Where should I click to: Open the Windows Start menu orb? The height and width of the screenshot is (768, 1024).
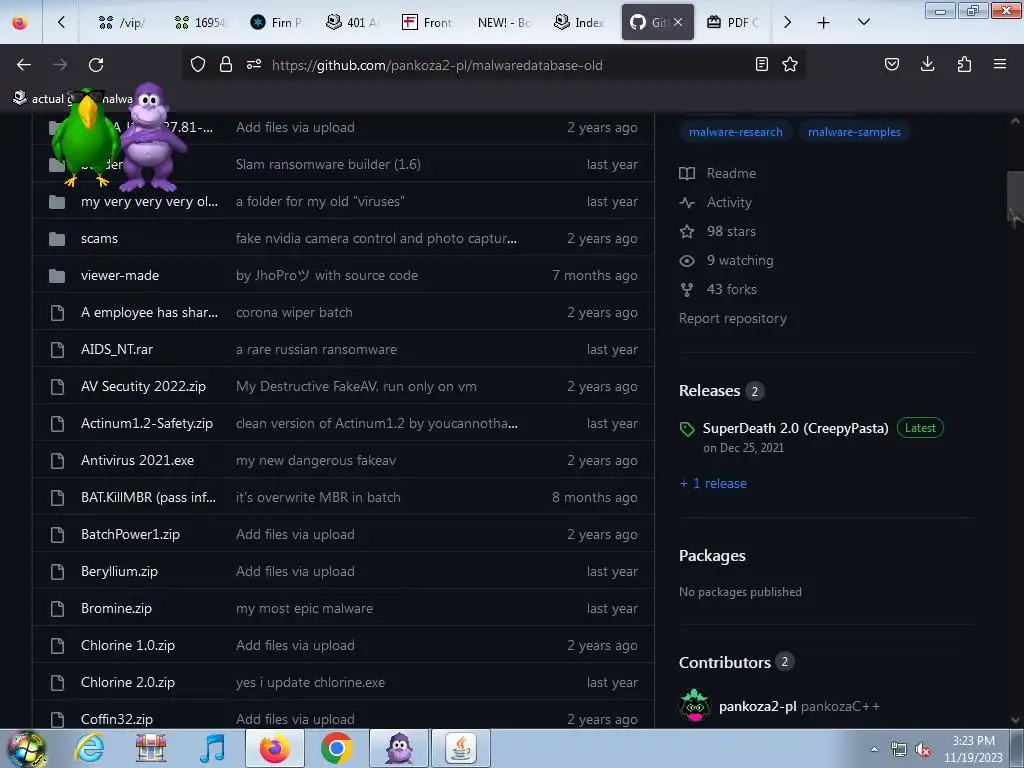coord(27,748)
